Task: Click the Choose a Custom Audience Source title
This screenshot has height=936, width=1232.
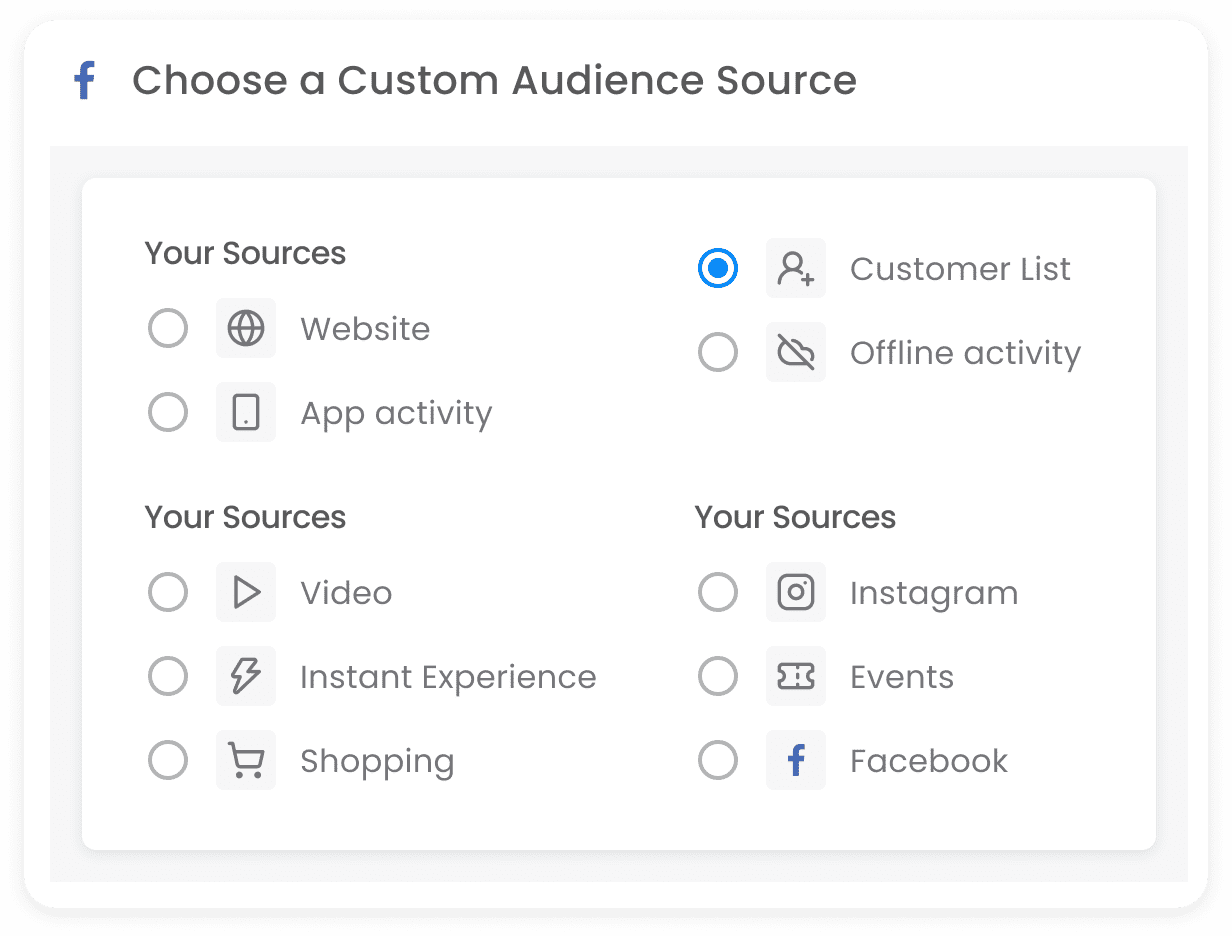Action: 494,80
